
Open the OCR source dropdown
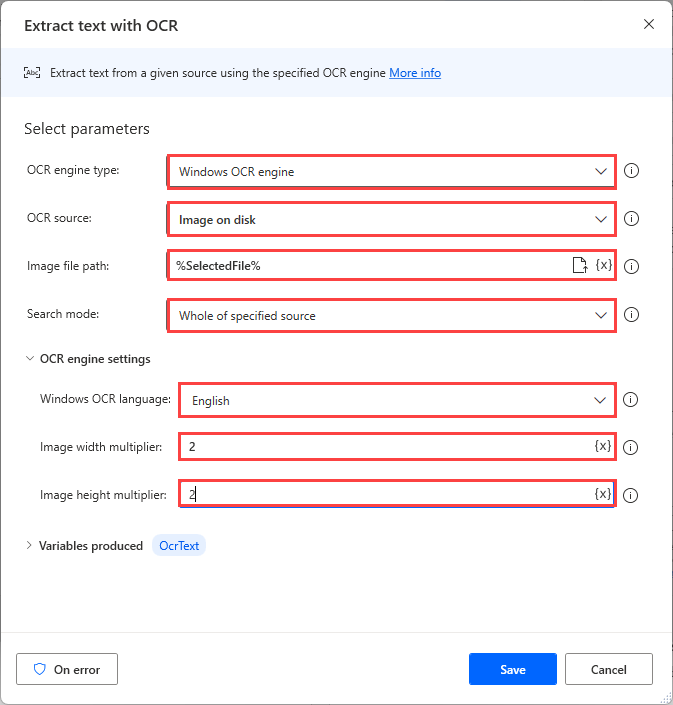coord(391,219)
